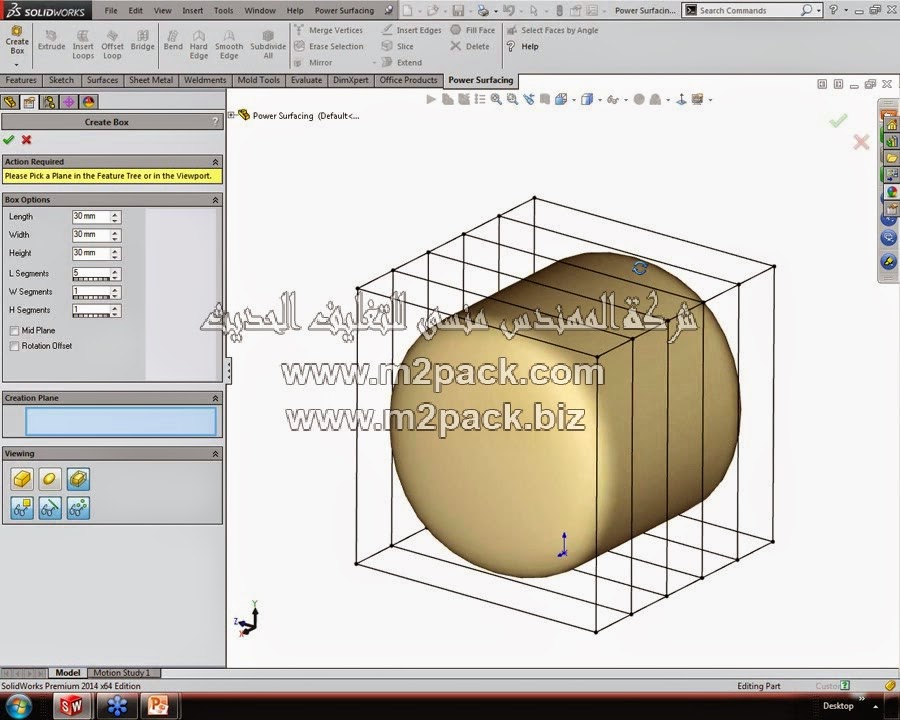Switch to the Motion Study 1 tab
This screenshot has height=720, width=900.
(x=121, y=672)
